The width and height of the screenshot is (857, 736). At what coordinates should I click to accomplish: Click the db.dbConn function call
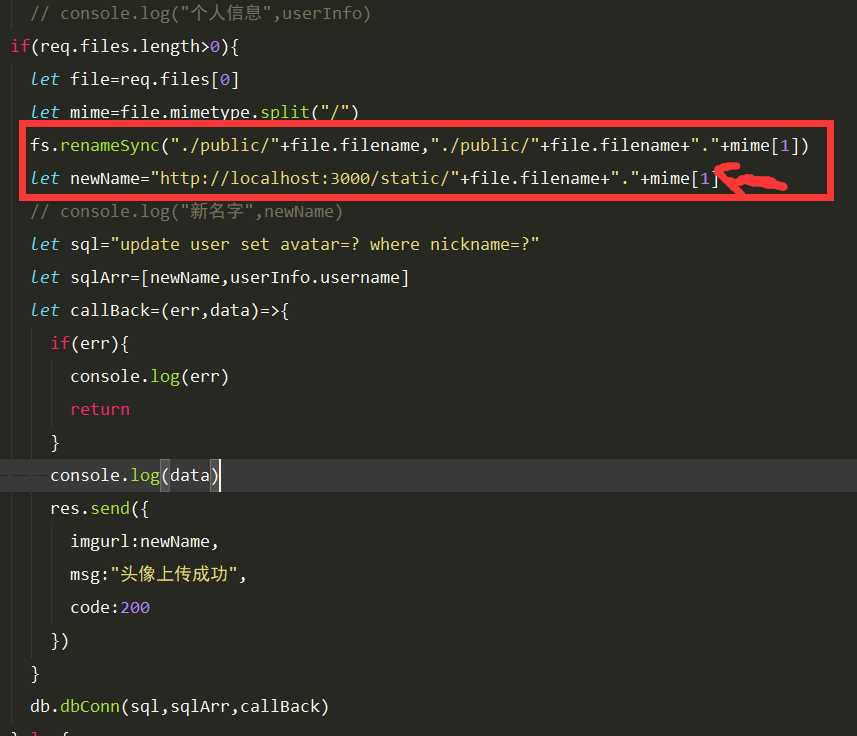click(179, 706)
